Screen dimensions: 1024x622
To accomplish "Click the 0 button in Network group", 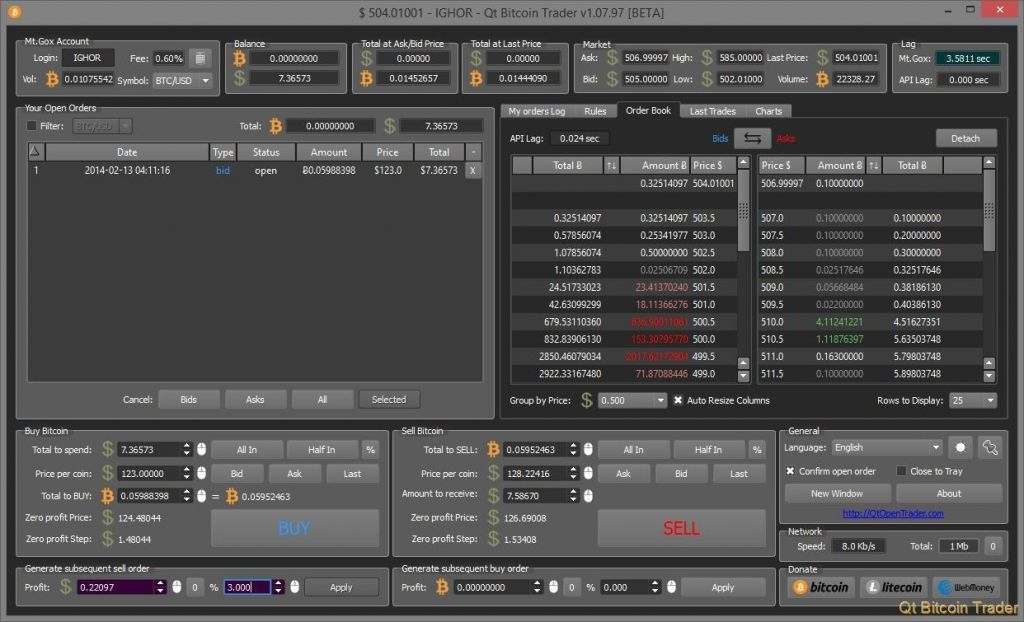I will point(993,546).
